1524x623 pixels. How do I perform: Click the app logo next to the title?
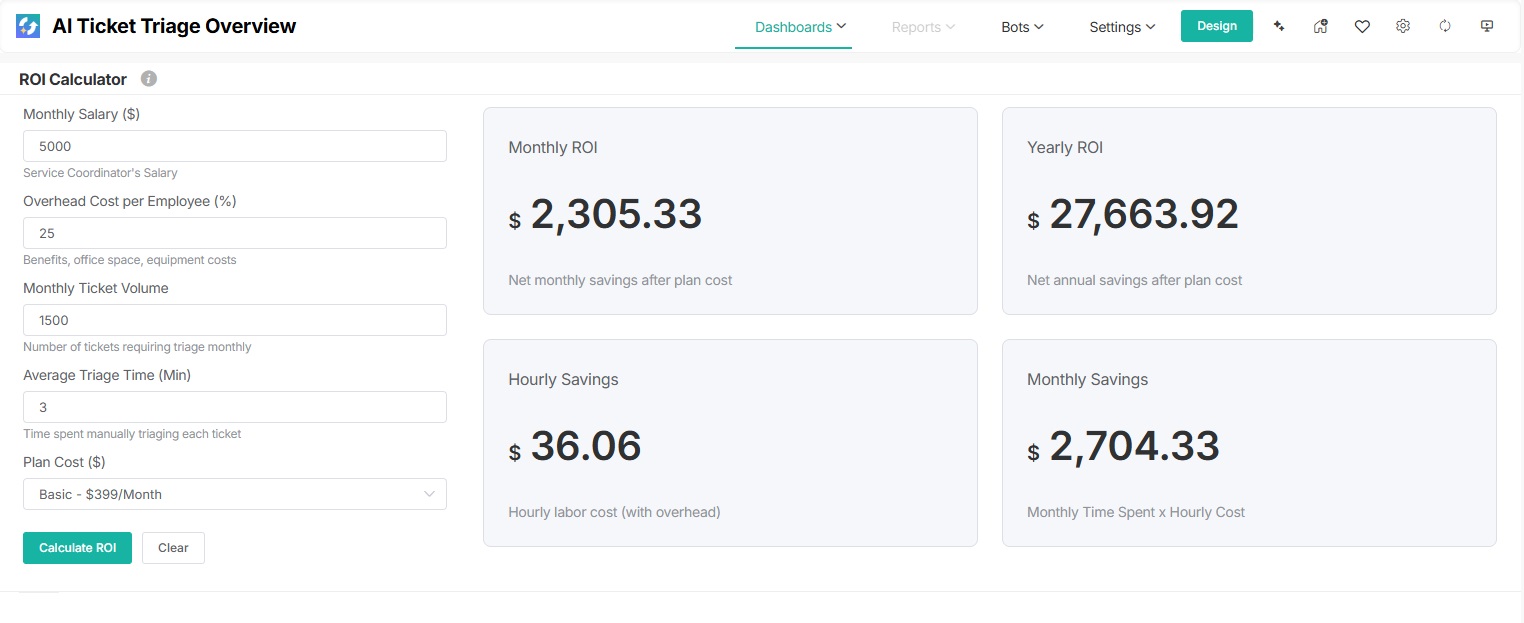(28, 27)
